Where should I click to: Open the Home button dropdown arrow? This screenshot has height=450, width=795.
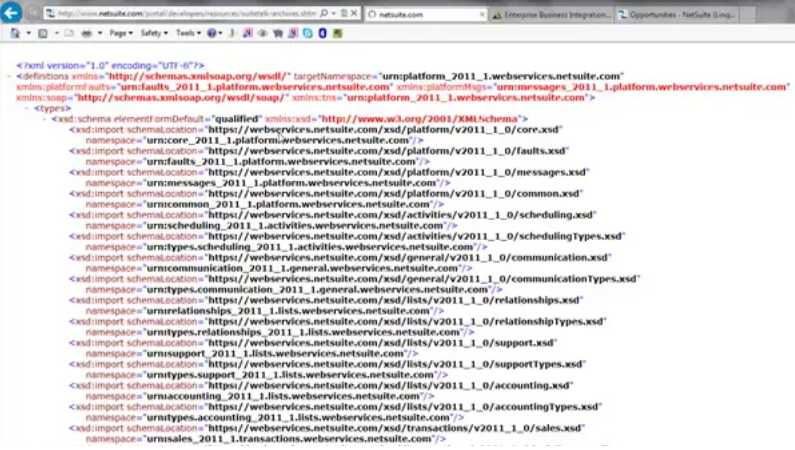point(28,33)
